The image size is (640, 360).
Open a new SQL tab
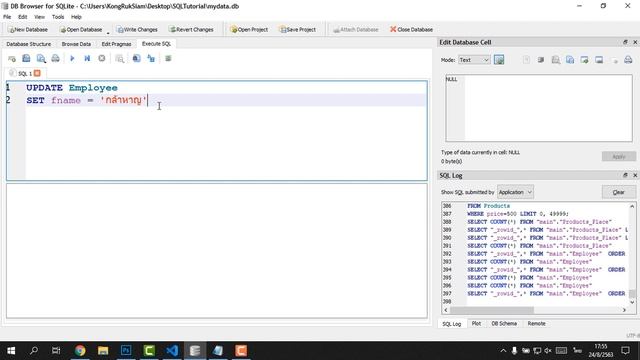[12, 59]
